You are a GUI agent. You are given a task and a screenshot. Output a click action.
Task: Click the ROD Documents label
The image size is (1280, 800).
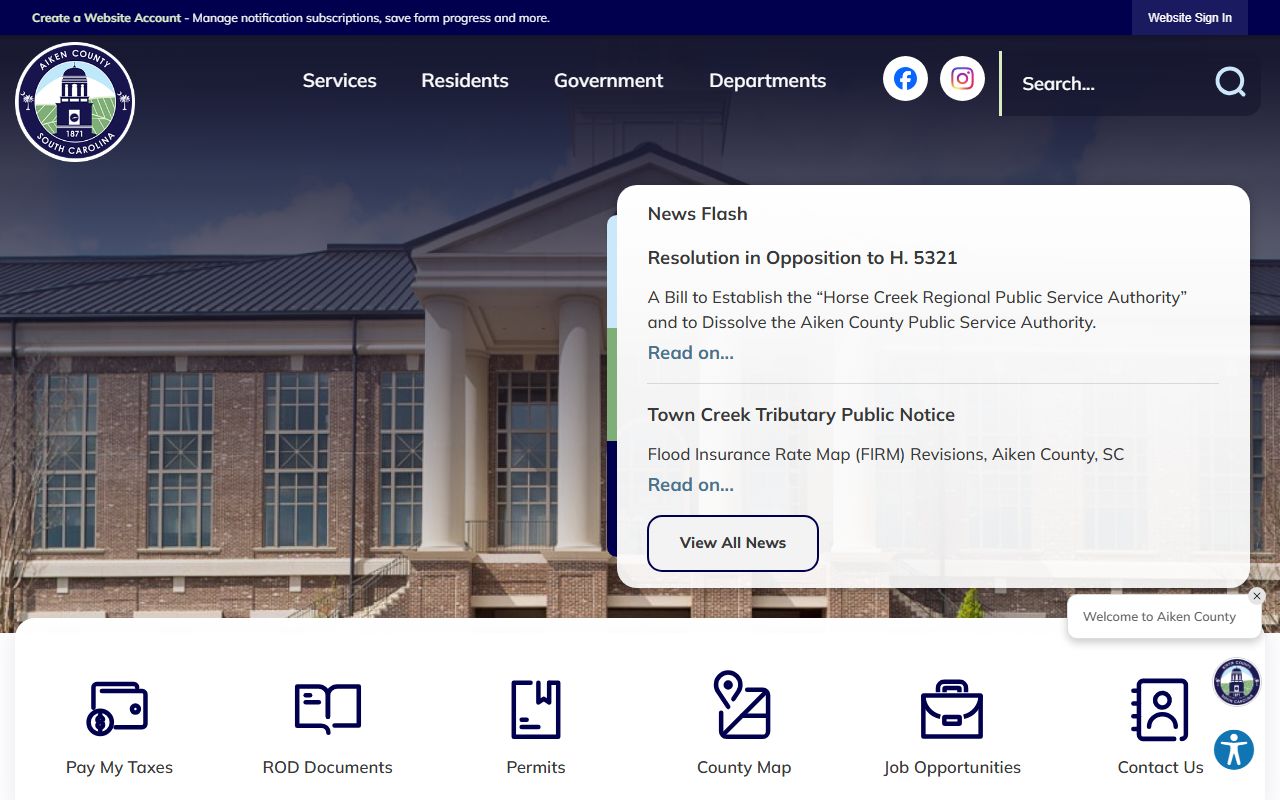[328, 768]
